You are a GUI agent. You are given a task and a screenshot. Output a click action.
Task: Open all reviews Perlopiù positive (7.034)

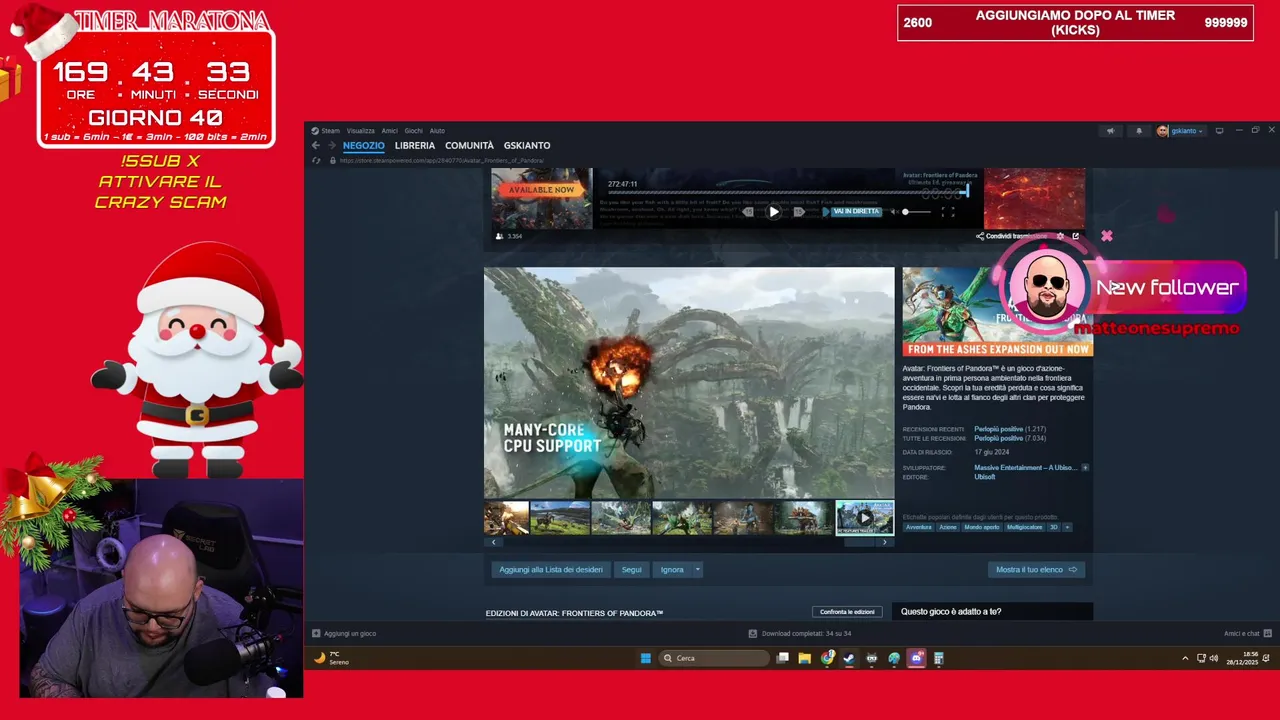[1010, 438]
